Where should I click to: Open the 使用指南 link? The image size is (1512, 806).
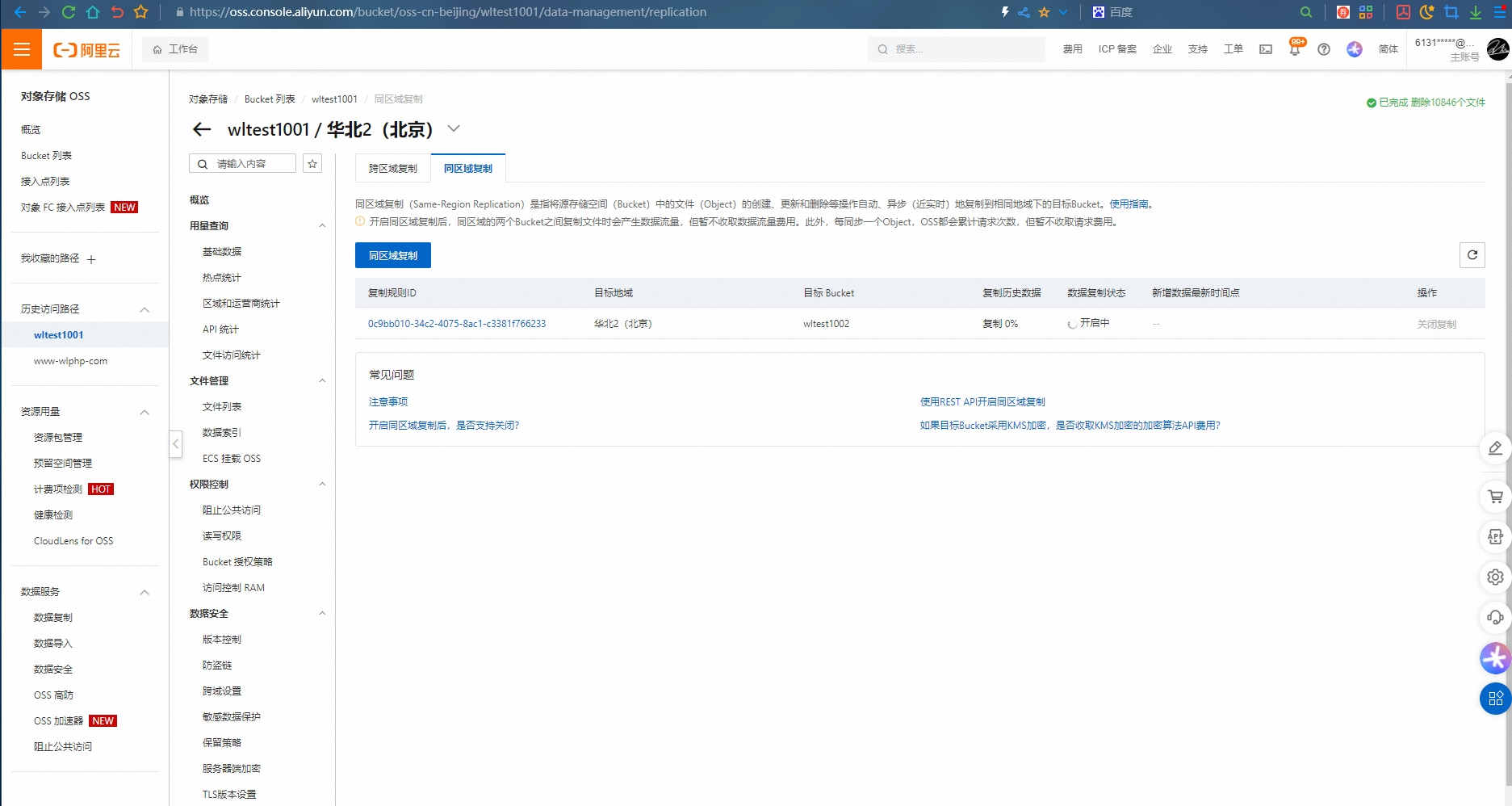pos(1129,204)
